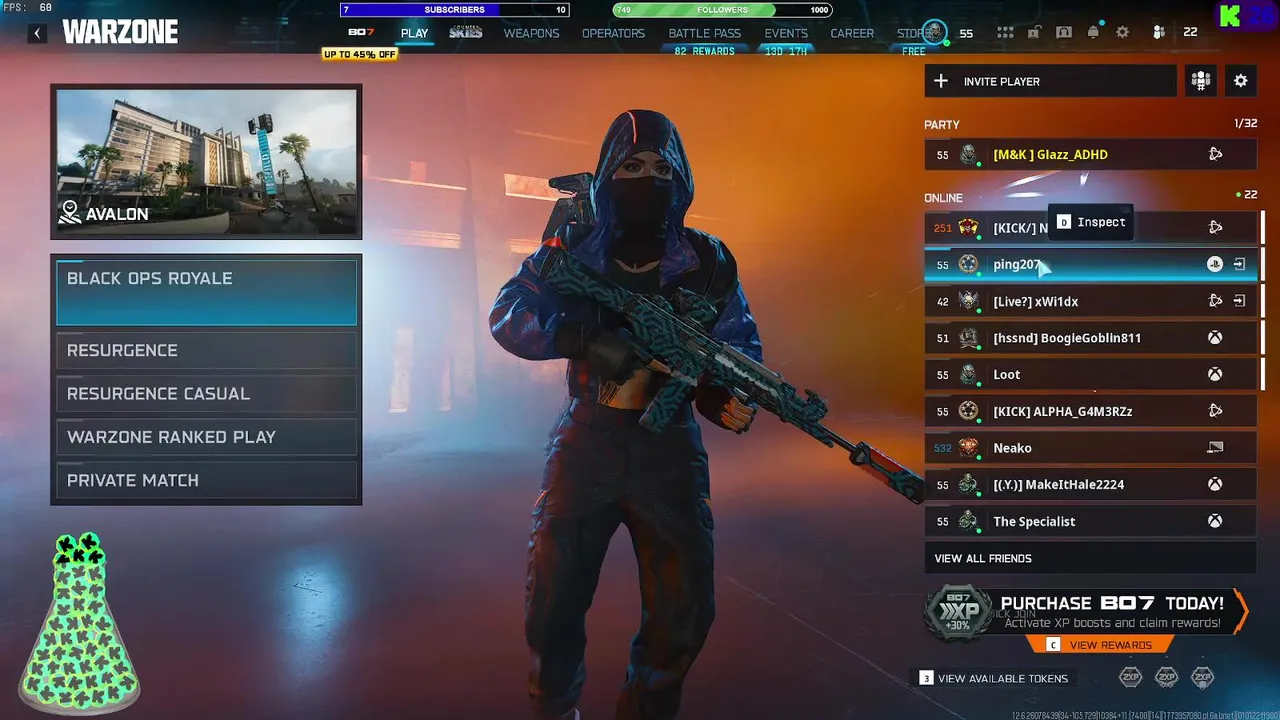The image size is (1280, 720).
Task: Select WARZONE RANKED PLAY mode
Action: point(207,437)
